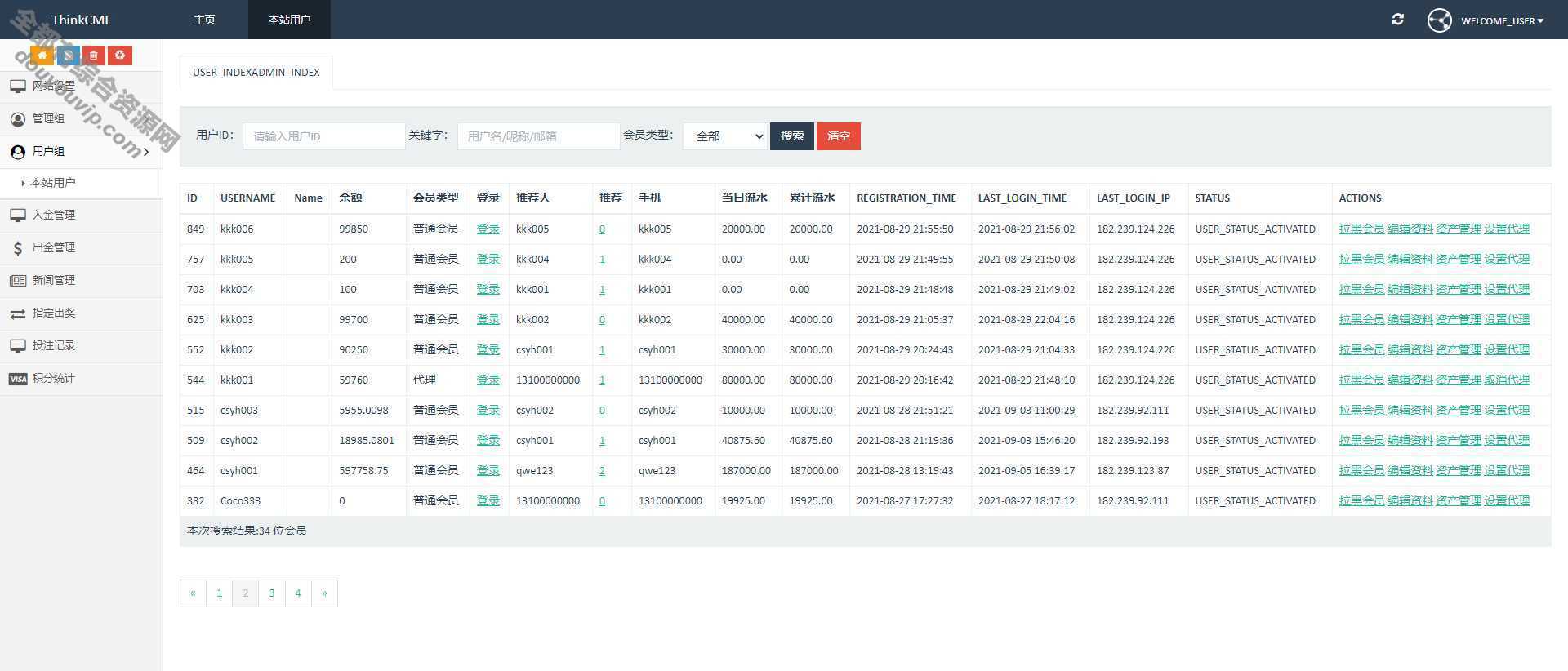
Task: Click the search result count text 34 位会员
Action: click(x=283, y=531)
